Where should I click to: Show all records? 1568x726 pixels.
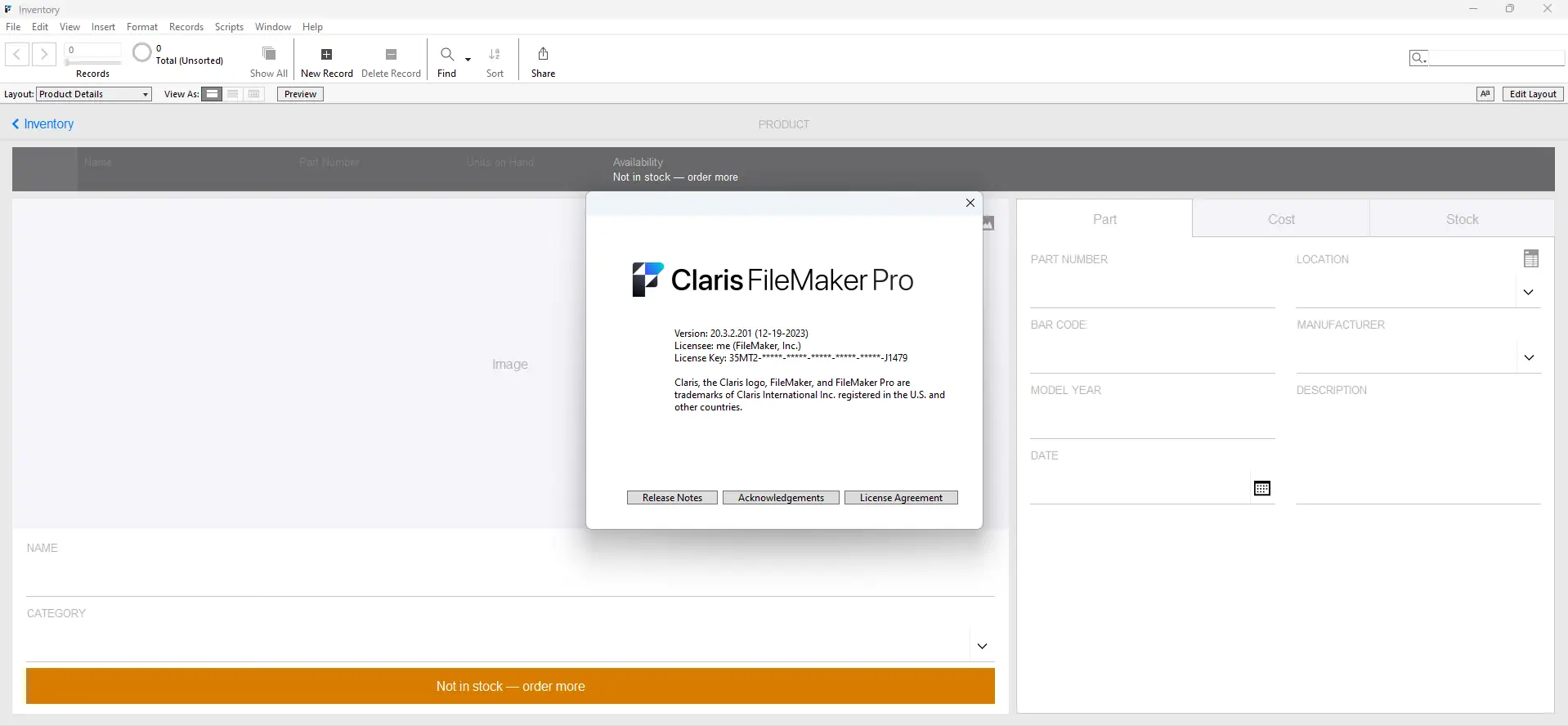[269, 62]
